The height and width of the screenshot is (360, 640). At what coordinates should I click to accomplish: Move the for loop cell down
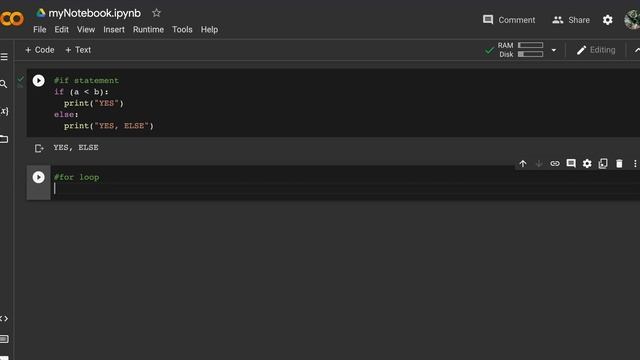click(x=539, y=164)
